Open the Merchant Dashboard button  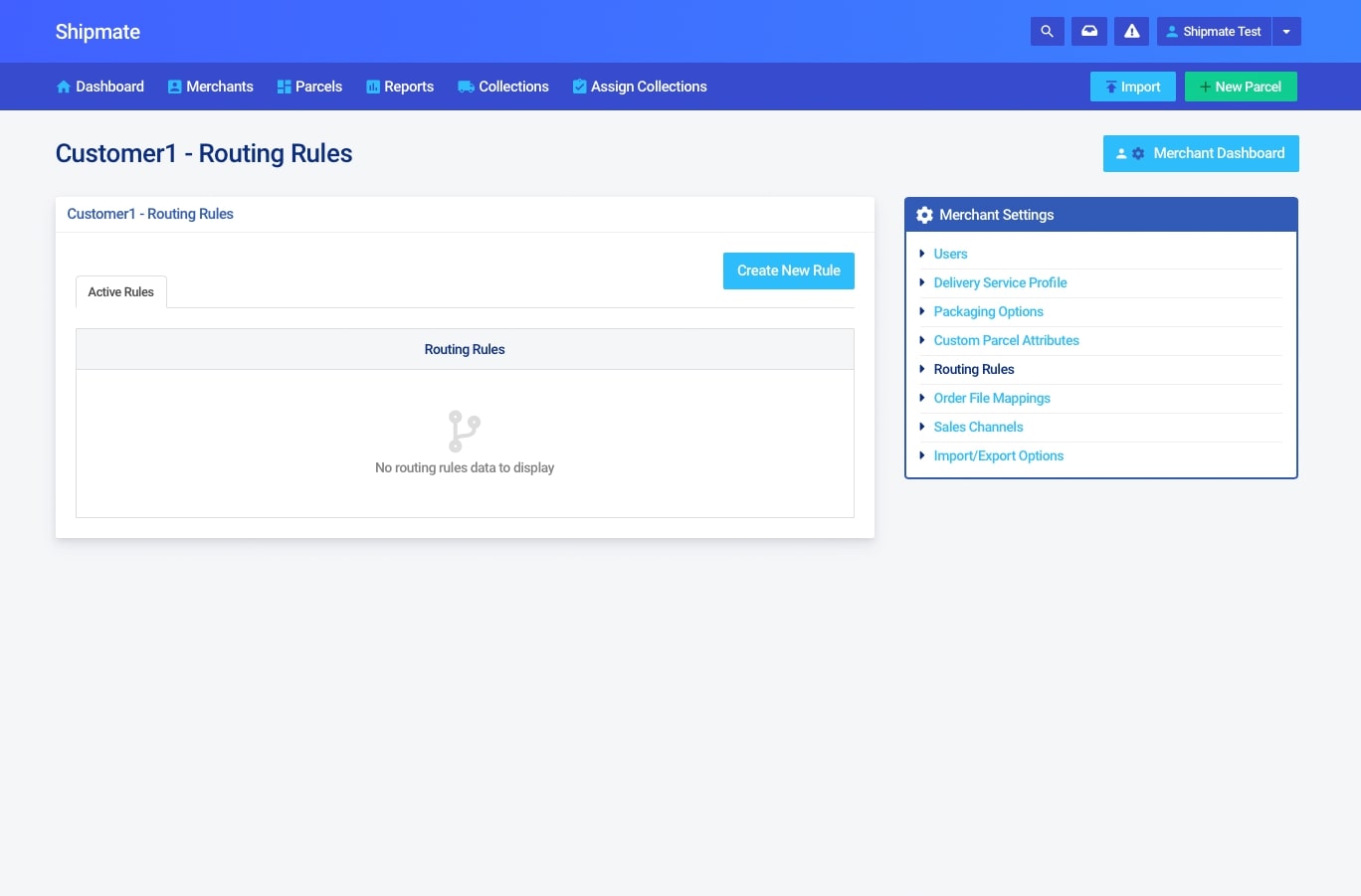[1201, 153]
